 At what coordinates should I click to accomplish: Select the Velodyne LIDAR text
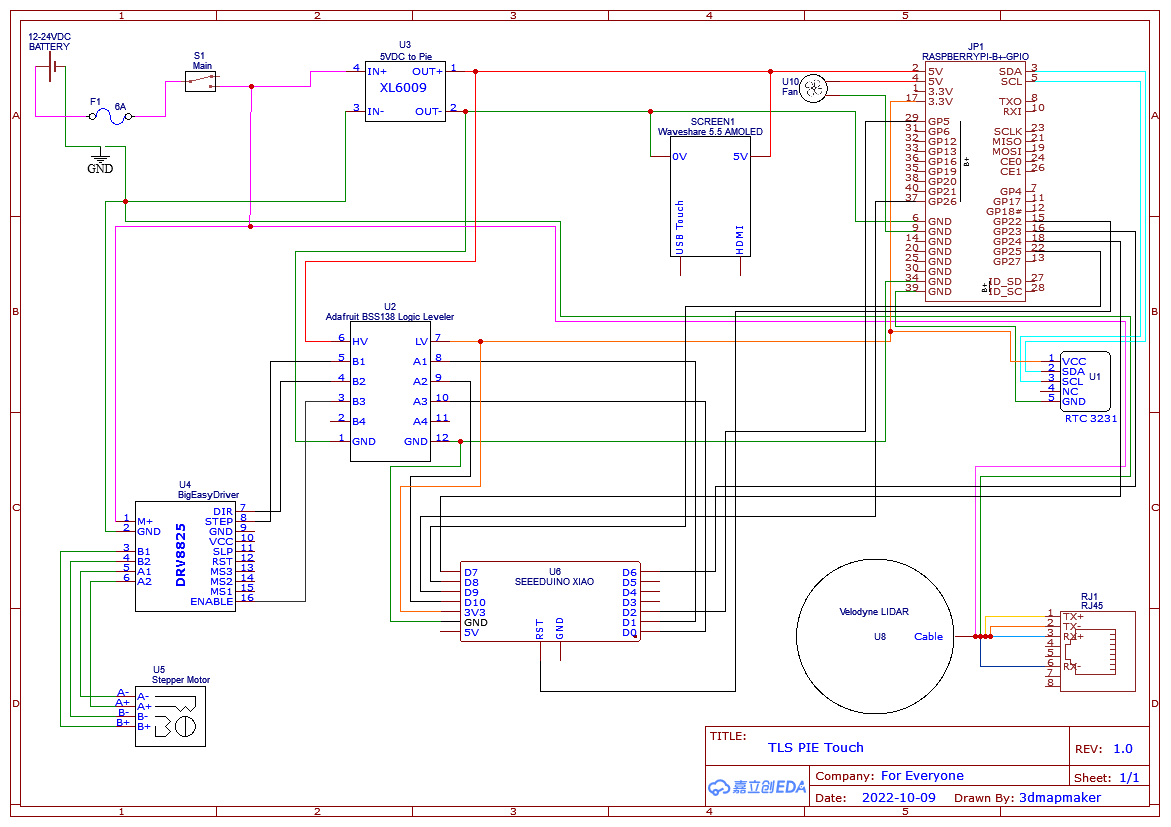pyautogui.click(x=874, y=611)
